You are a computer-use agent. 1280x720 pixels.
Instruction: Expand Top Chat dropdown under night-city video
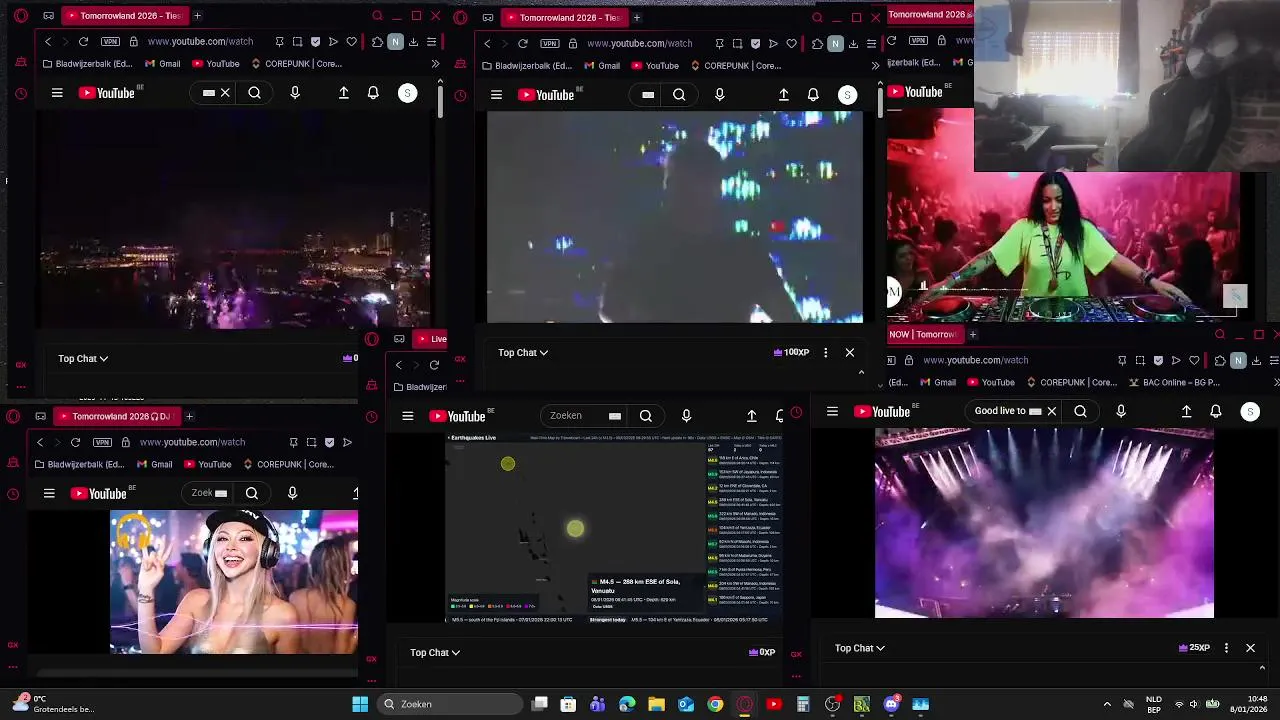click(82, 358)
